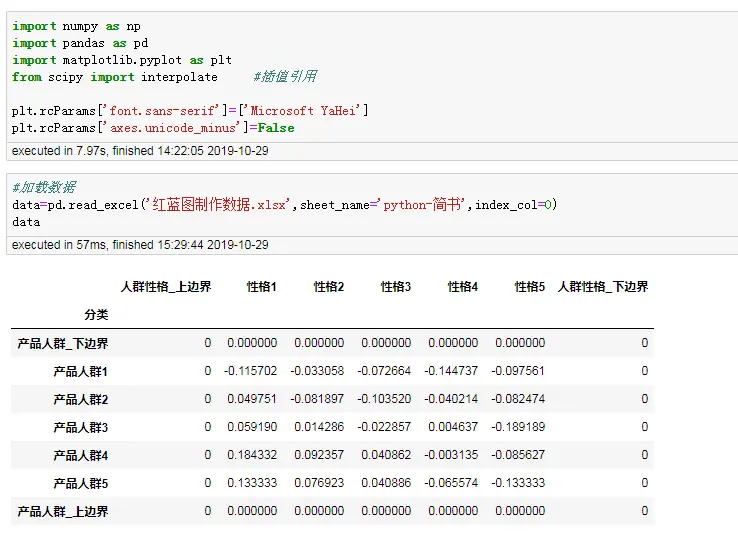Click the 性格5 column header
This screenshot has height=533, width=738.
coord(530,287)
